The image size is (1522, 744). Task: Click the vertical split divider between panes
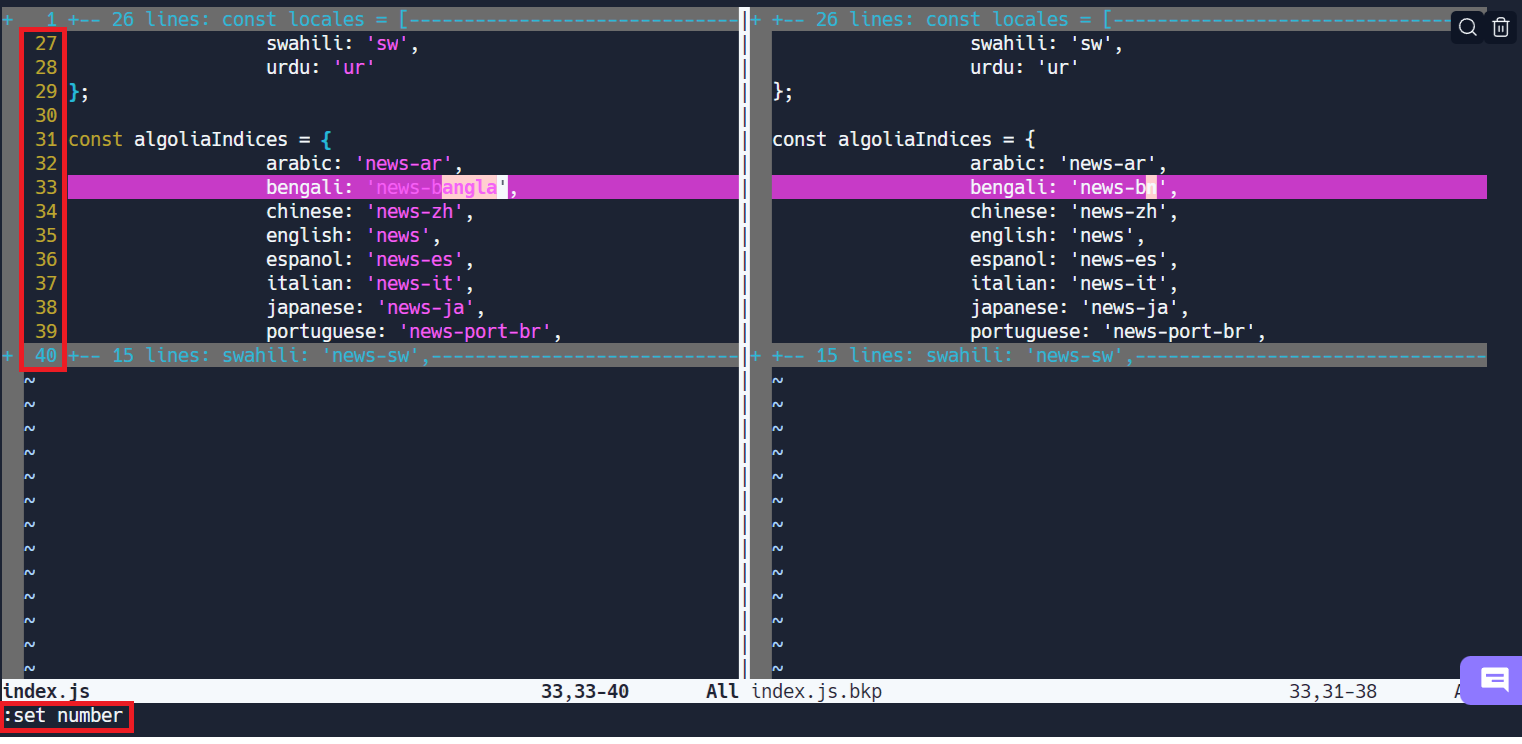click(744, 343)
